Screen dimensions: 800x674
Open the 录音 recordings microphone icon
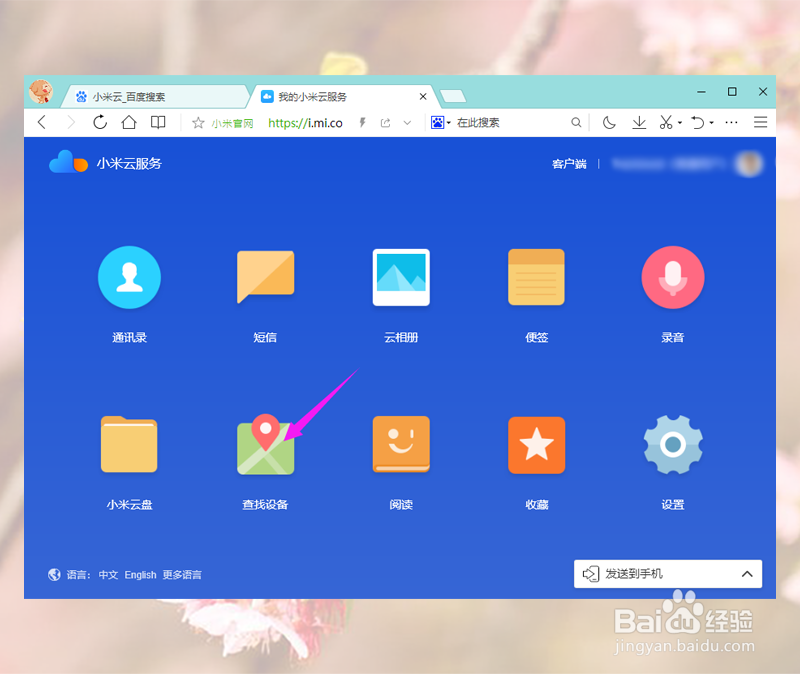point(672,277)
